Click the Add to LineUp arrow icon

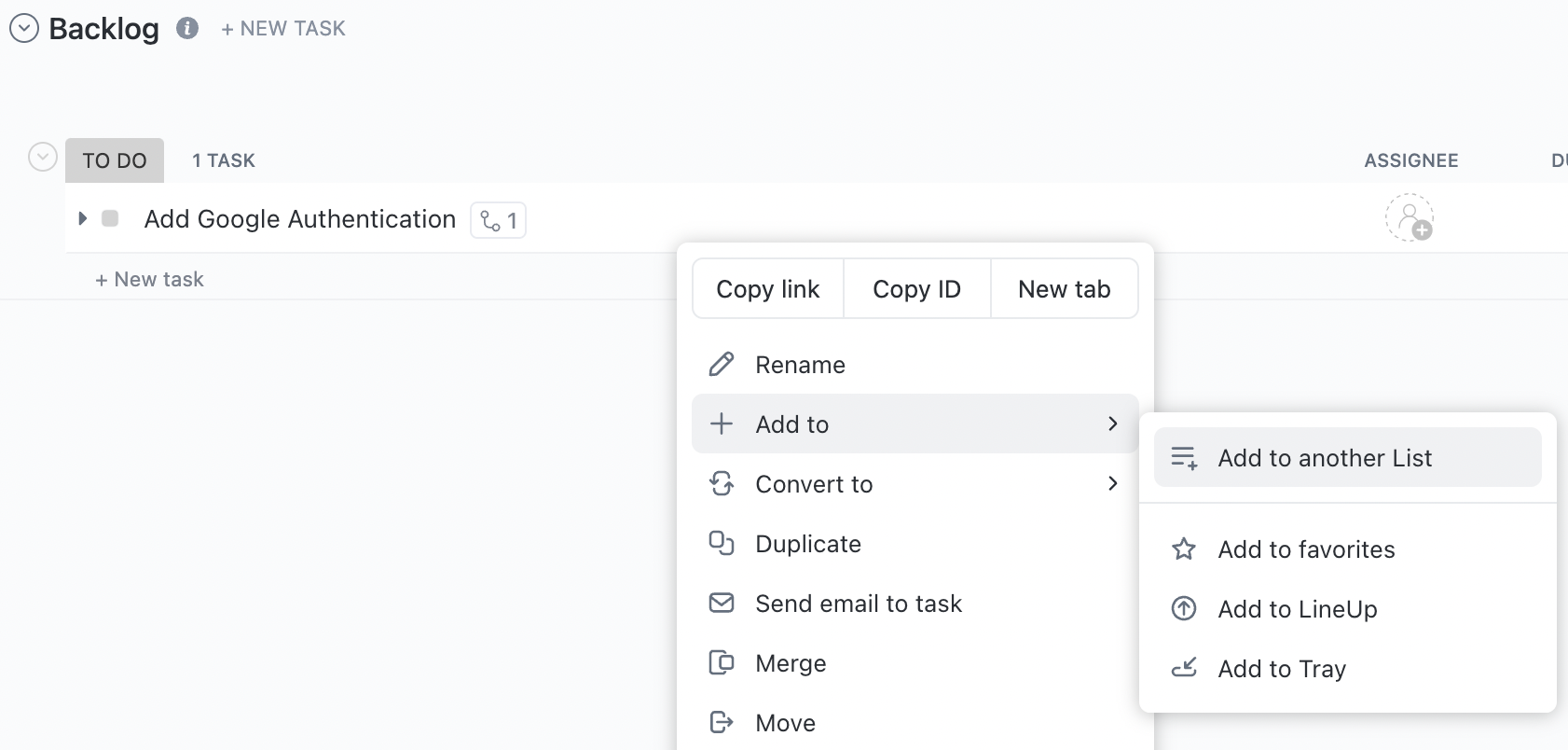[x=1184, y=609]
